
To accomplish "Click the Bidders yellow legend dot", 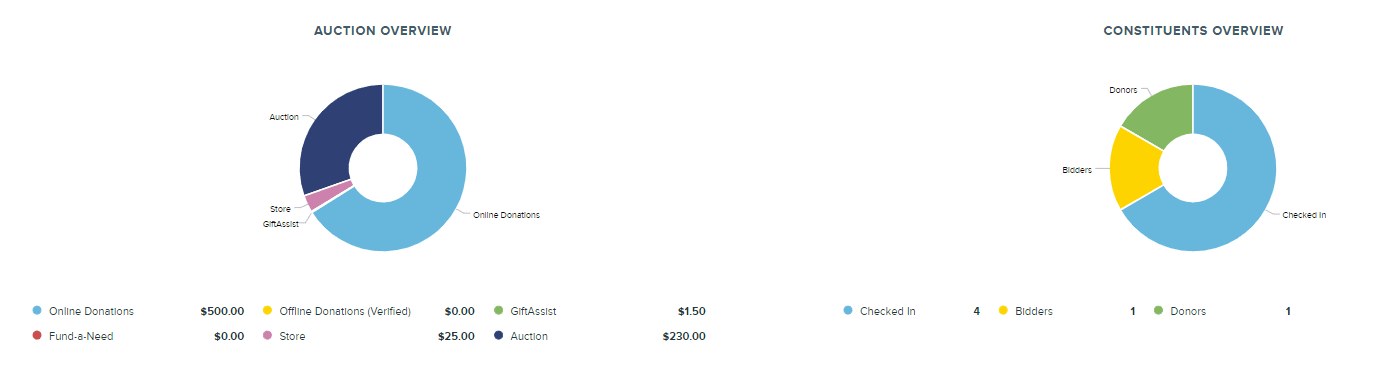I will (x=1003, y=311).
